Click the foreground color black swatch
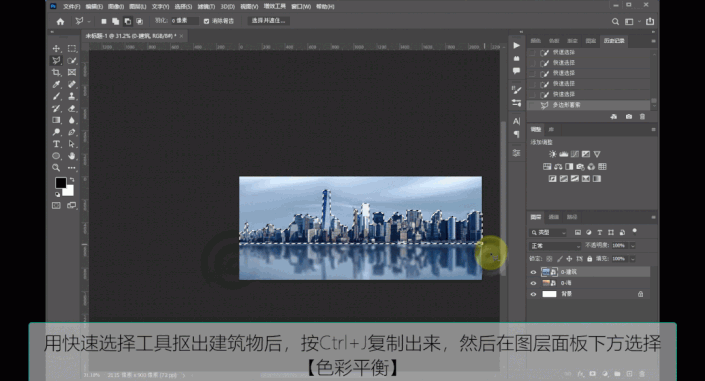 click(x=61, y=183)
